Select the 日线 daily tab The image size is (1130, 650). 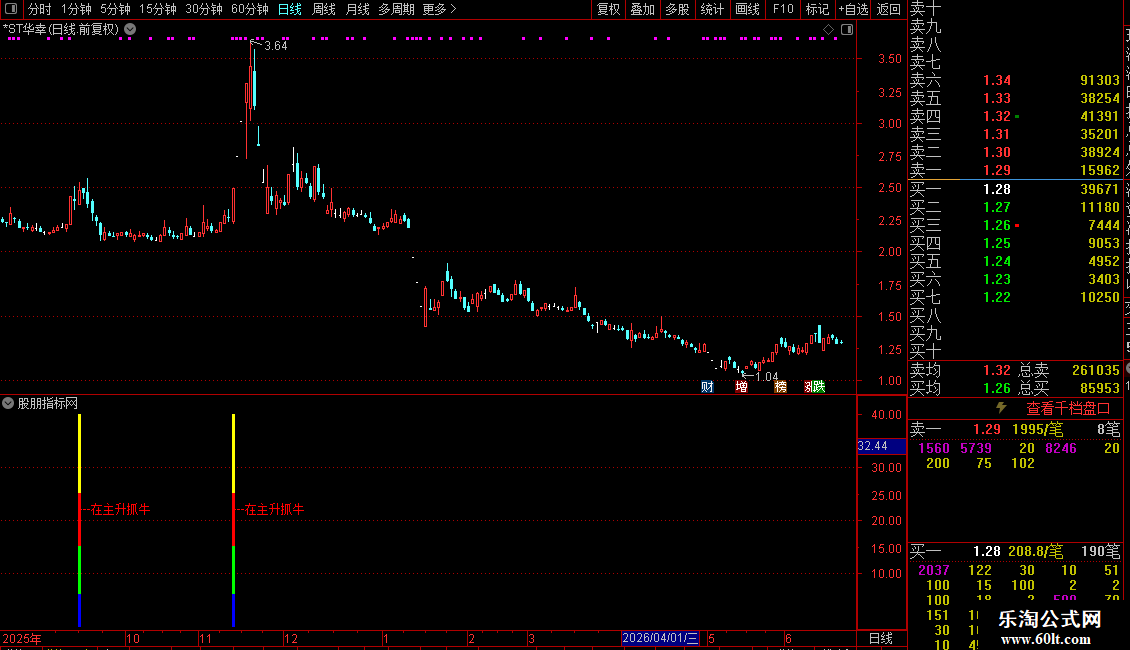click(290, 9)
